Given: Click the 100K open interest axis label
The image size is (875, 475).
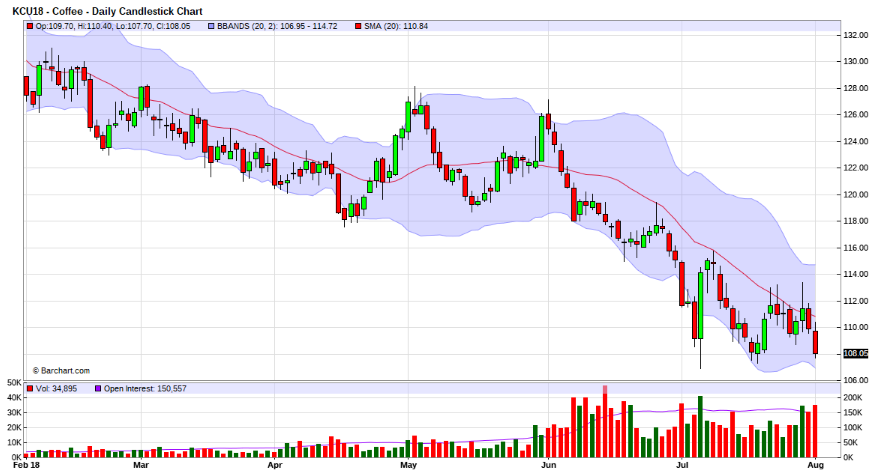Looking at the screenshot, I should (853, 428).
